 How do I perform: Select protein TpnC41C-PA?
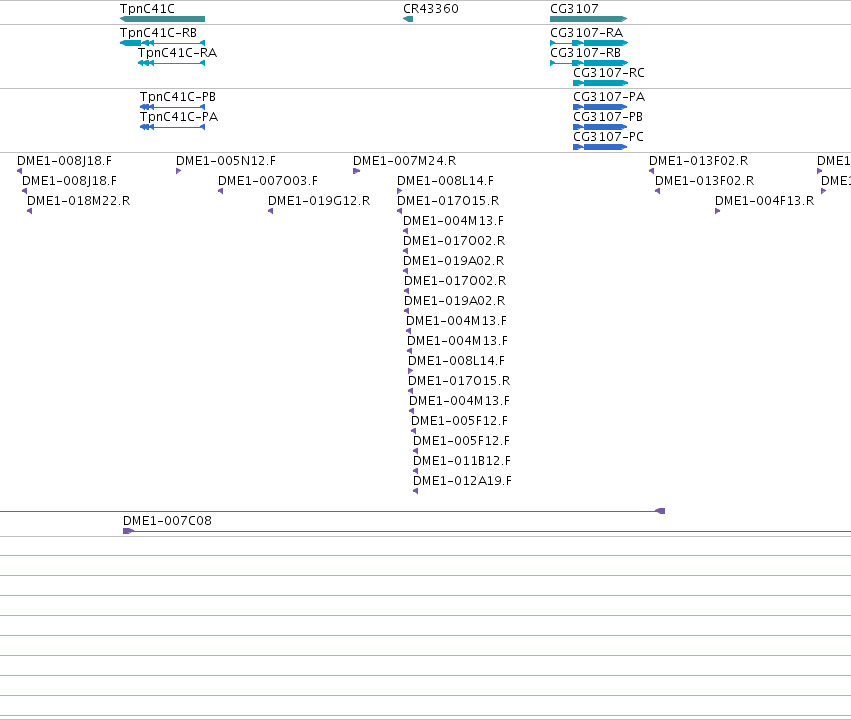click(179, 117)
